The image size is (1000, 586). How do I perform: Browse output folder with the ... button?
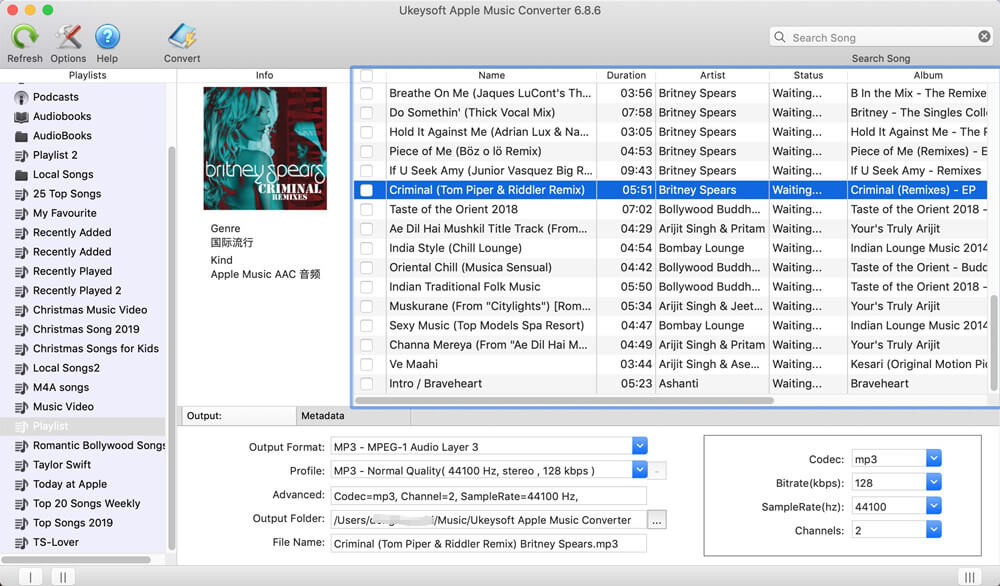(x=657, y=519)
